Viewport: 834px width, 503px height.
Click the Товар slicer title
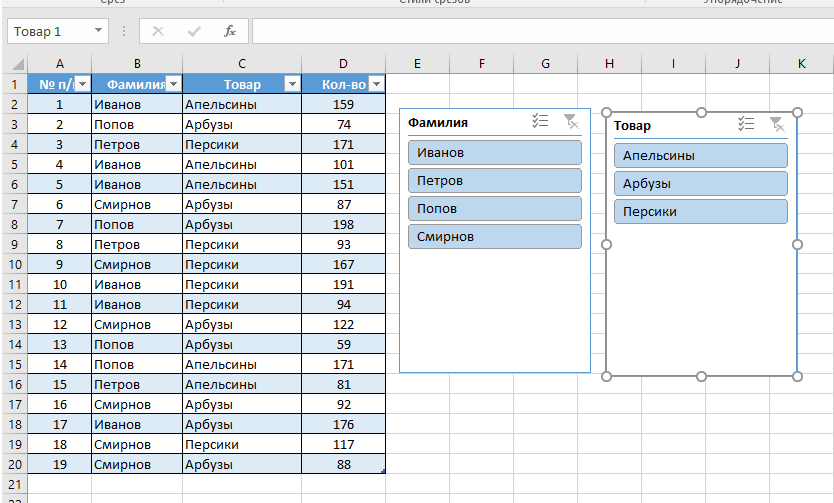(x=632, y=126)
